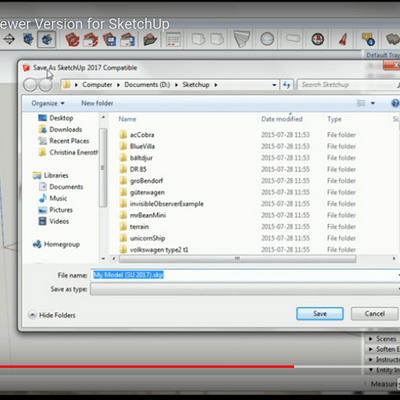Click the striped sandbox surface toolbar icon
Viewport: 400px width, 400px height.
242,39
